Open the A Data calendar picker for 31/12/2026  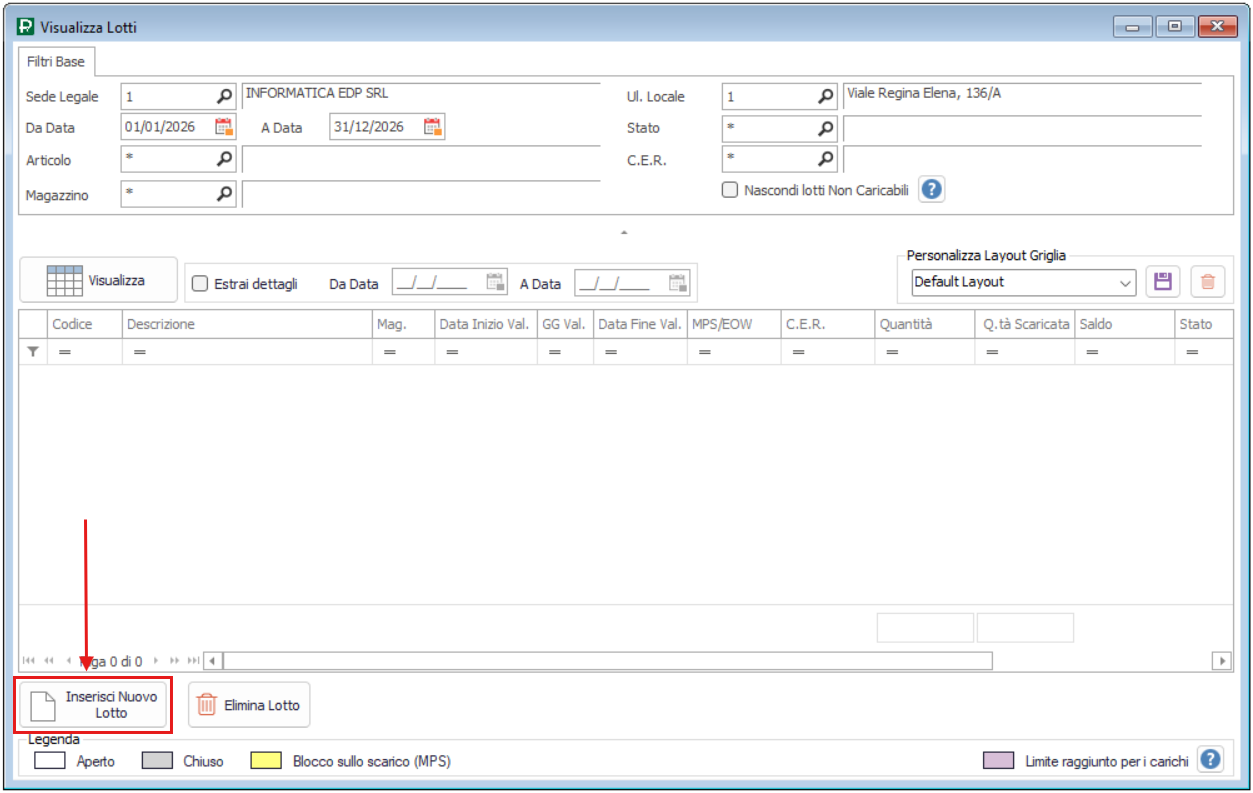432,127
